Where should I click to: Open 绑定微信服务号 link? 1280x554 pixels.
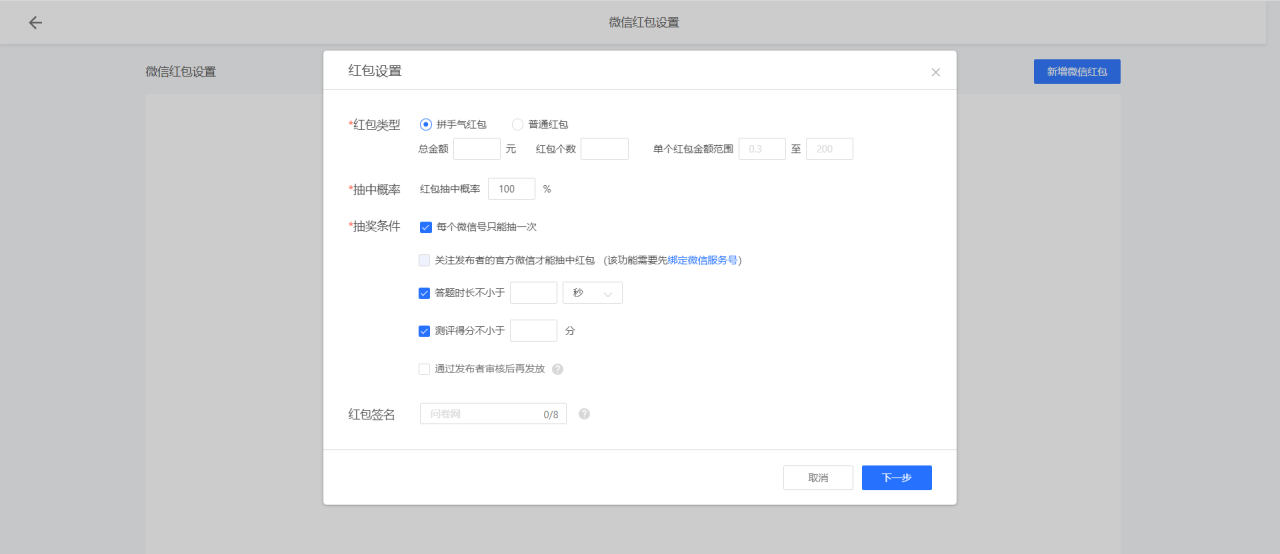pos(703,260)
